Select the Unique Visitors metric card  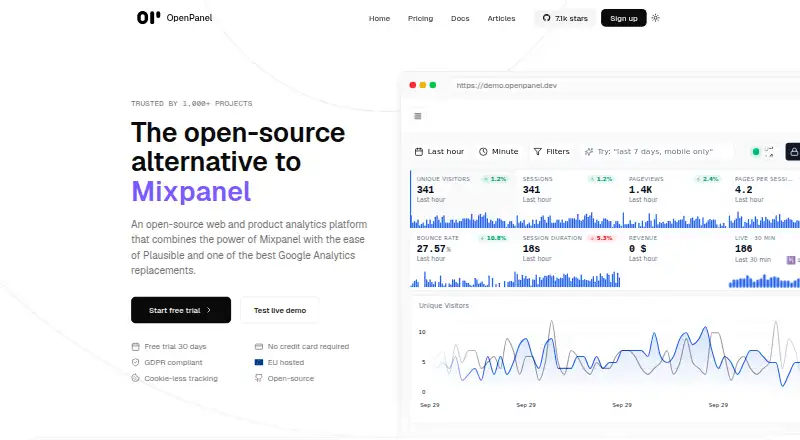coord(463,200)
